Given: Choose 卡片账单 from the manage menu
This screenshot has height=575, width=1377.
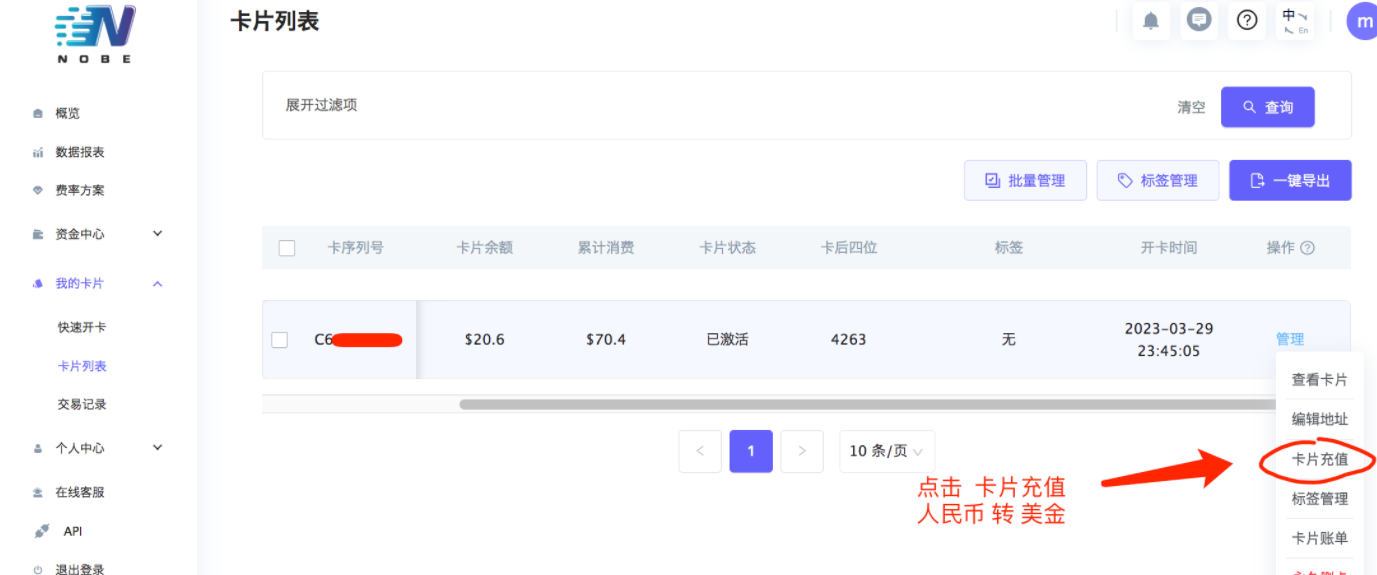Looking at the screenshot, I should (1320, 539).
